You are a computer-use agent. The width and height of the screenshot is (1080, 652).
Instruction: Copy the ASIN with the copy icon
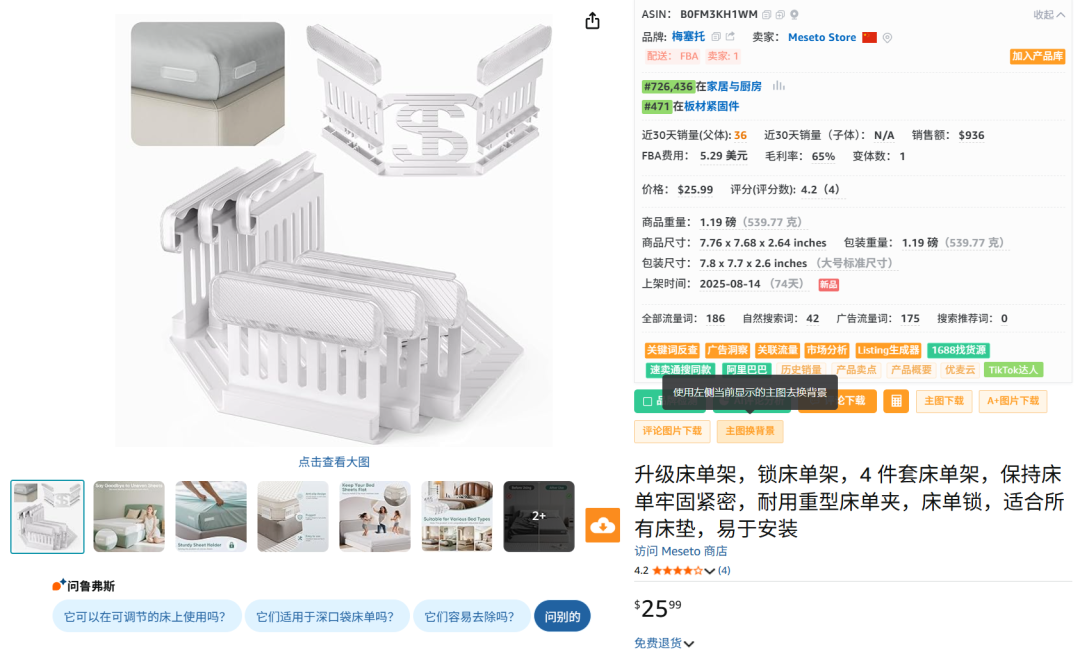click(767, 14)
